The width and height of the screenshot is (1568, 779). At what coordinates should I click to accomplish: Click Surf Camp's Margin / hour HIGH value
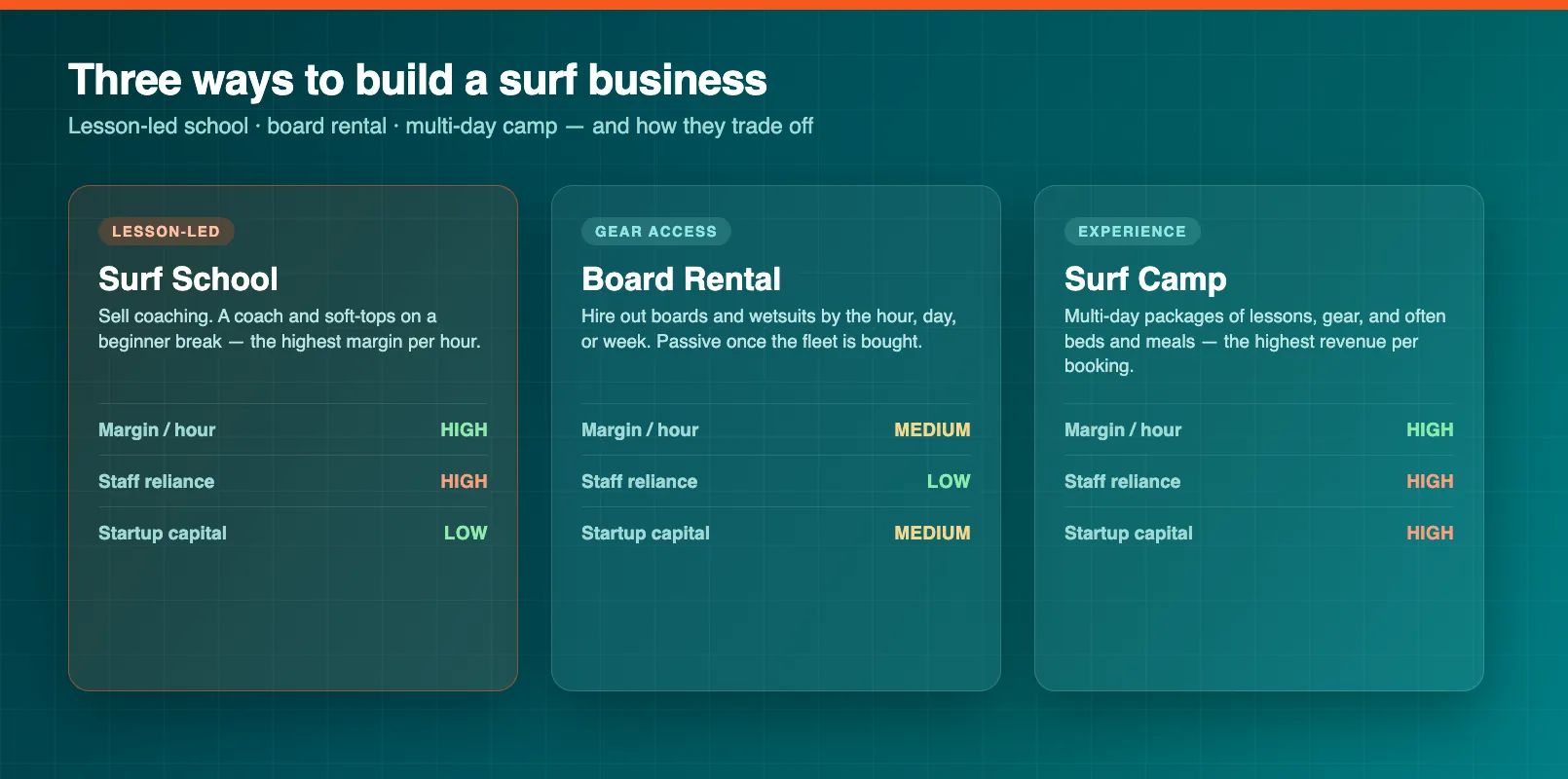[1430, 430]
